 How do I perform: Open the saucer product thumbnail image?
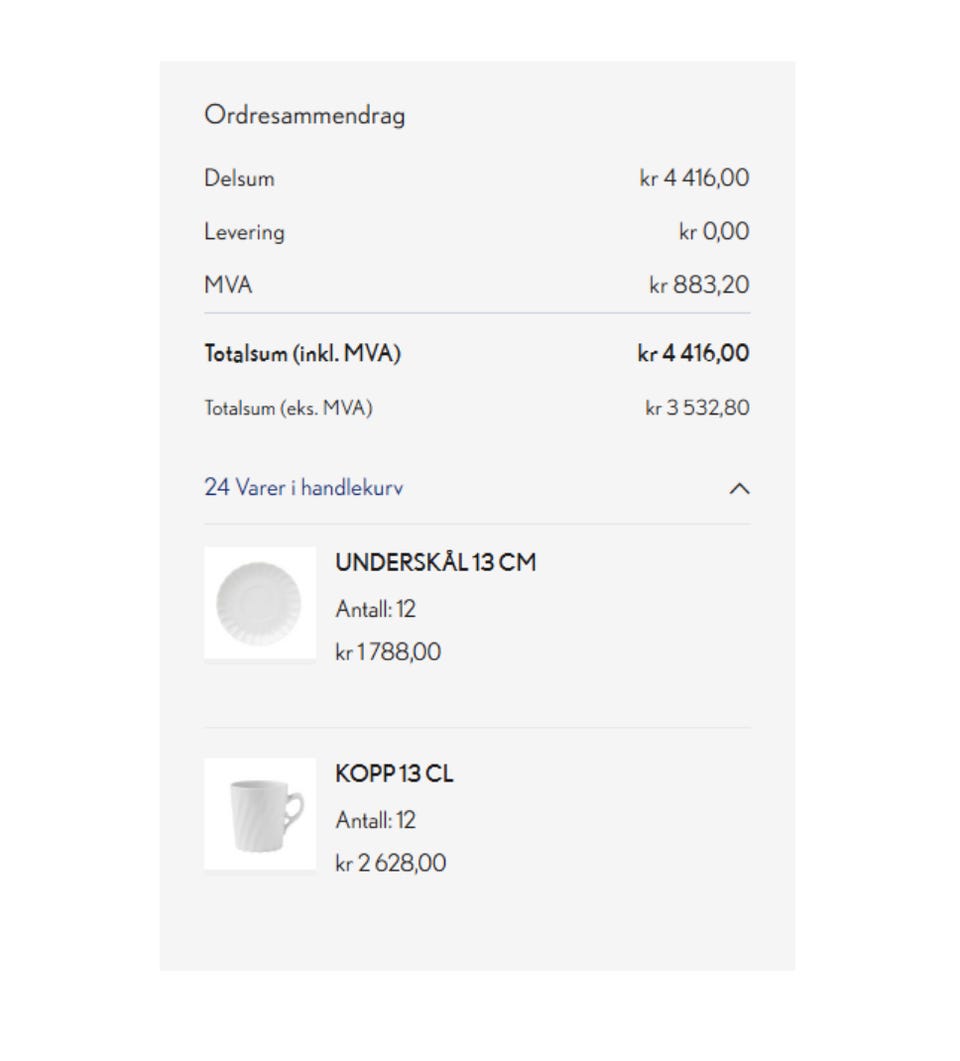pyautogui.click(x=260, y=603)
